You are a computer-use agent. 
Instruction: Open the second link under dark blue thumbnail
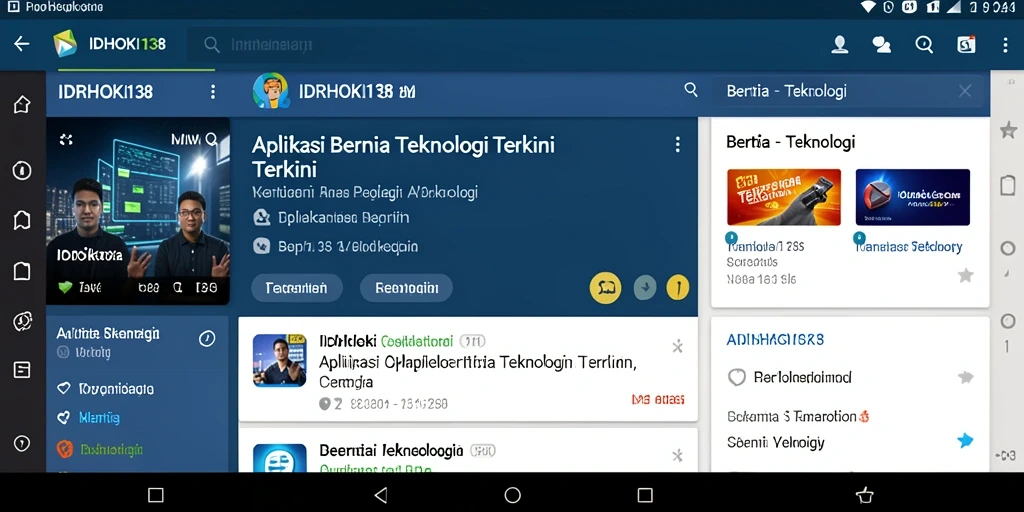(909, 247)
